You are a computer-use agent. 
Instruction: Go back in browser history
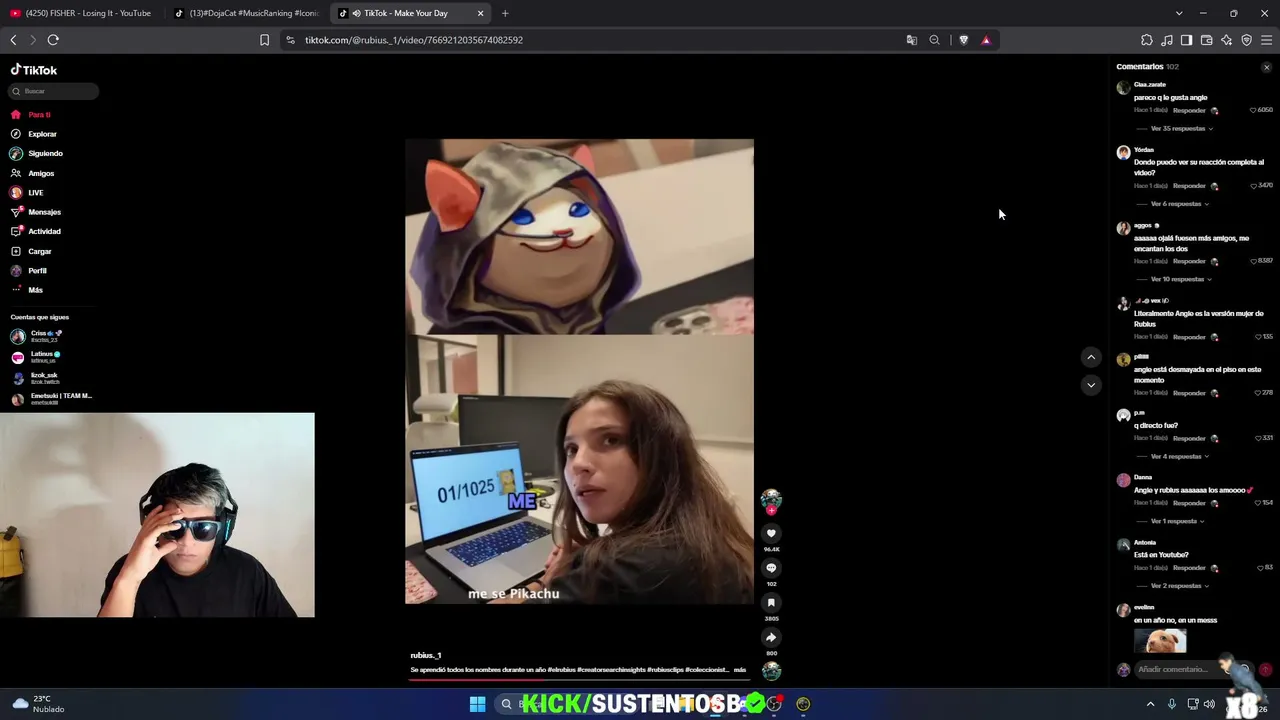click(13, 40)
